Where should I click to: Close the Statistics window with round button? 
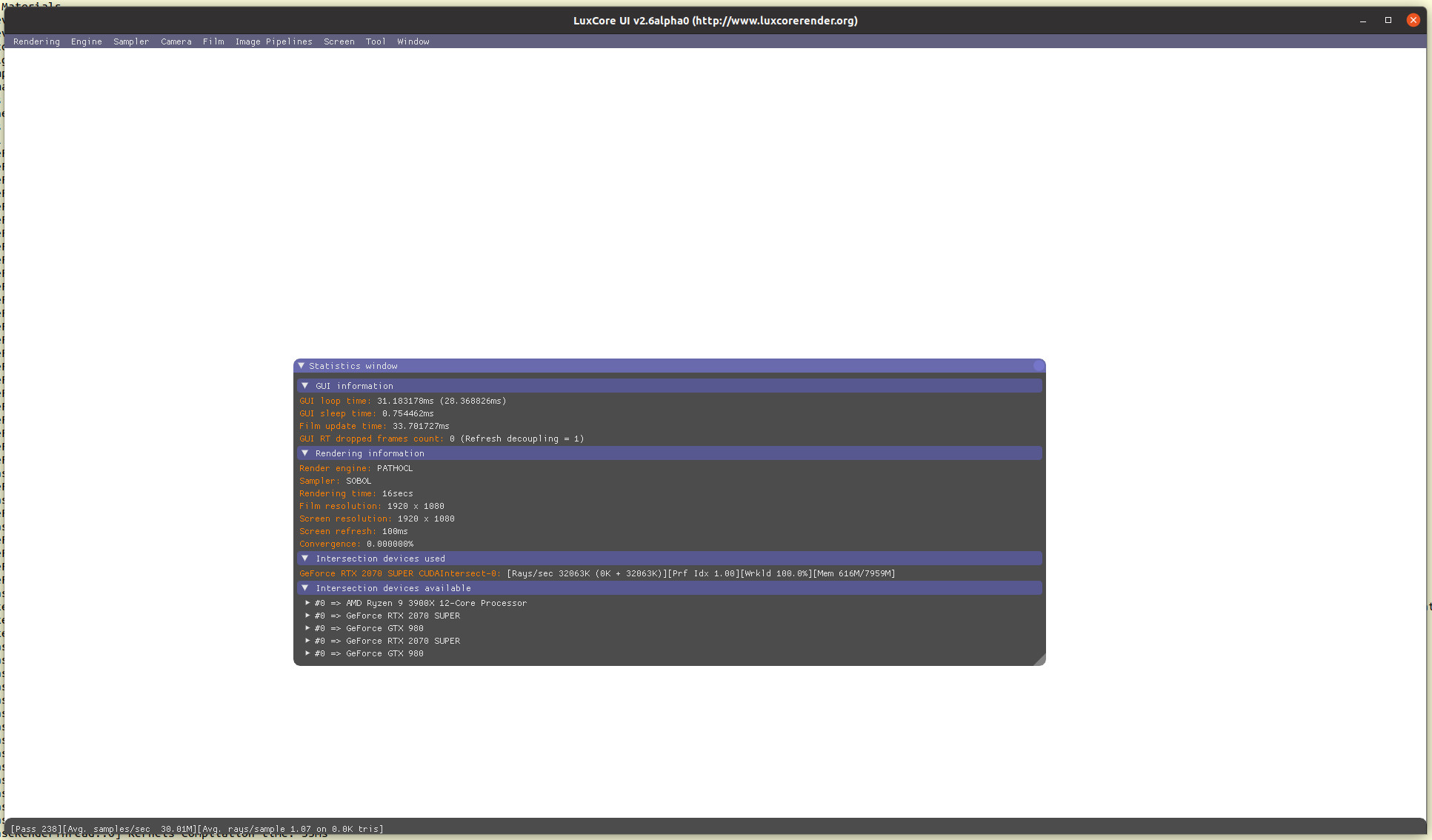coord(1039,366)
